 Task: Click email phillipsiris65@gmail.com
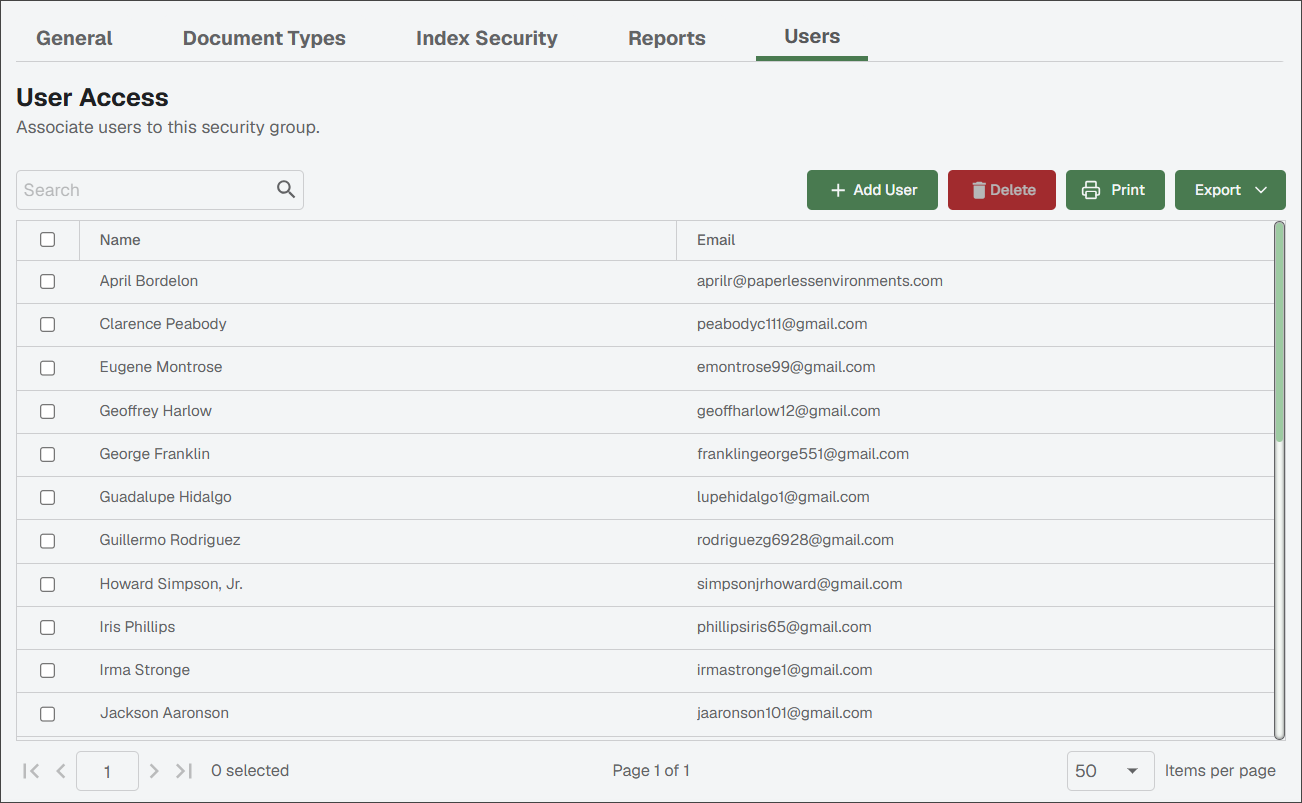pyautogui.click(x=784, y=627)
